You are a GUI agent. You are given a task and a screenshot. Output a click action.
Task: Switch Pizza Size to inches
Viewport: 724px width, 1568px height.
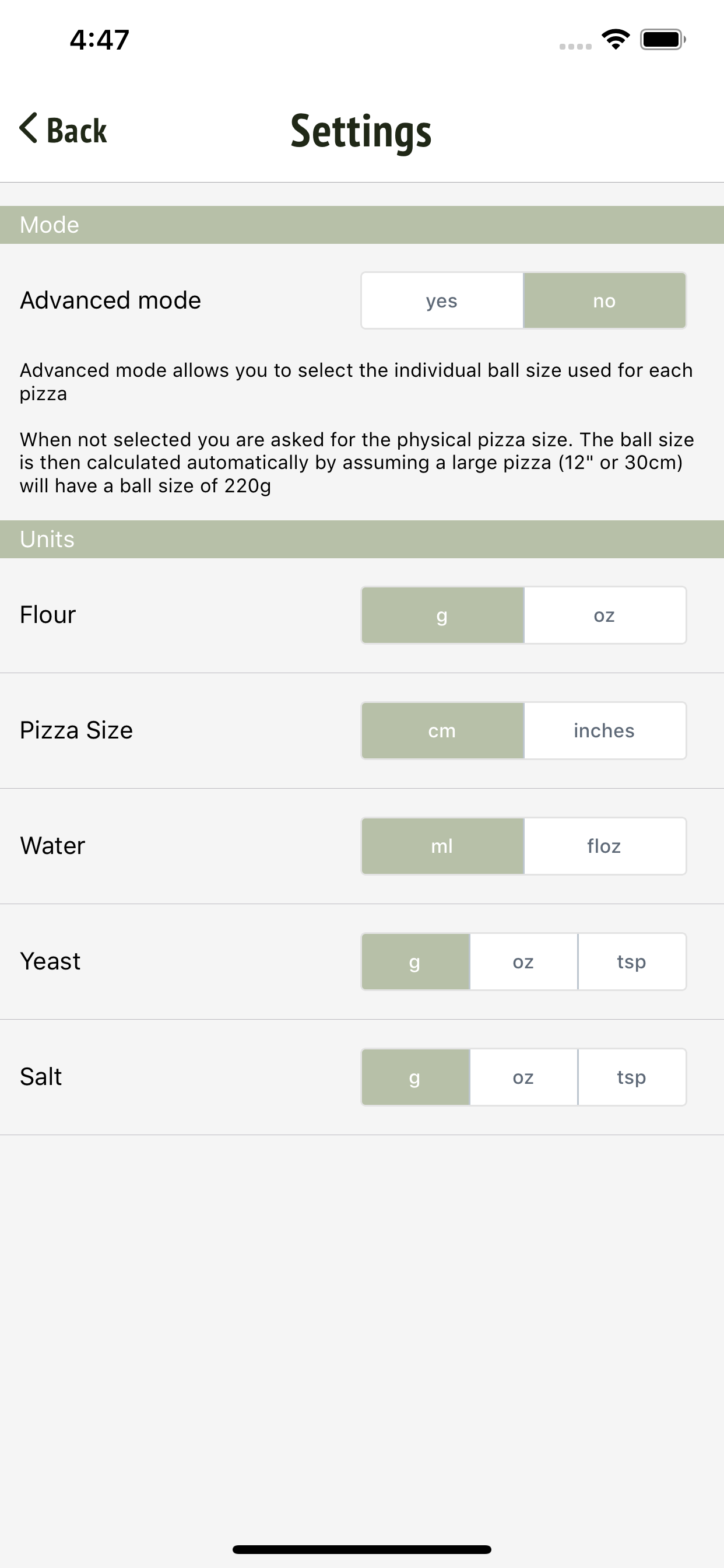[604, 730]
